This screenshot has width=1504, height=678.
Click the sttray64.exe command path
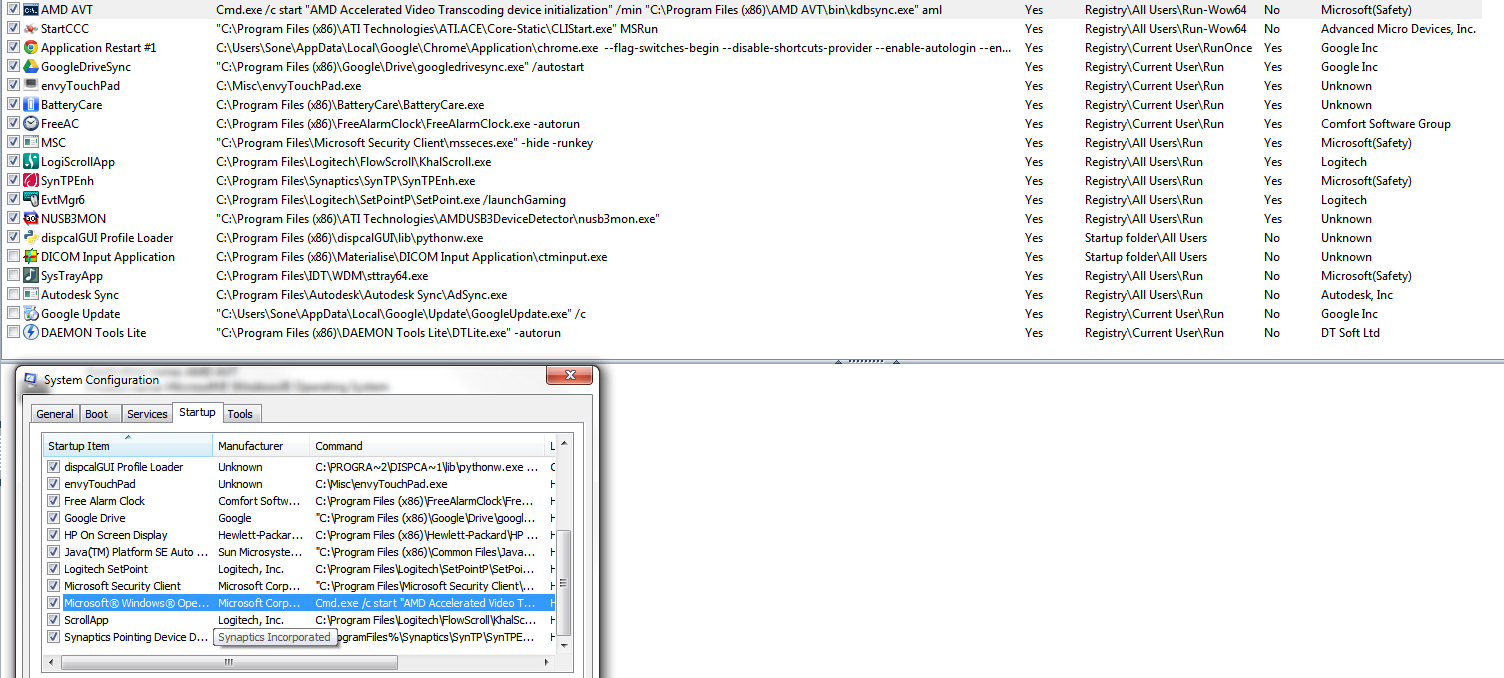click(x=322, y=276)
